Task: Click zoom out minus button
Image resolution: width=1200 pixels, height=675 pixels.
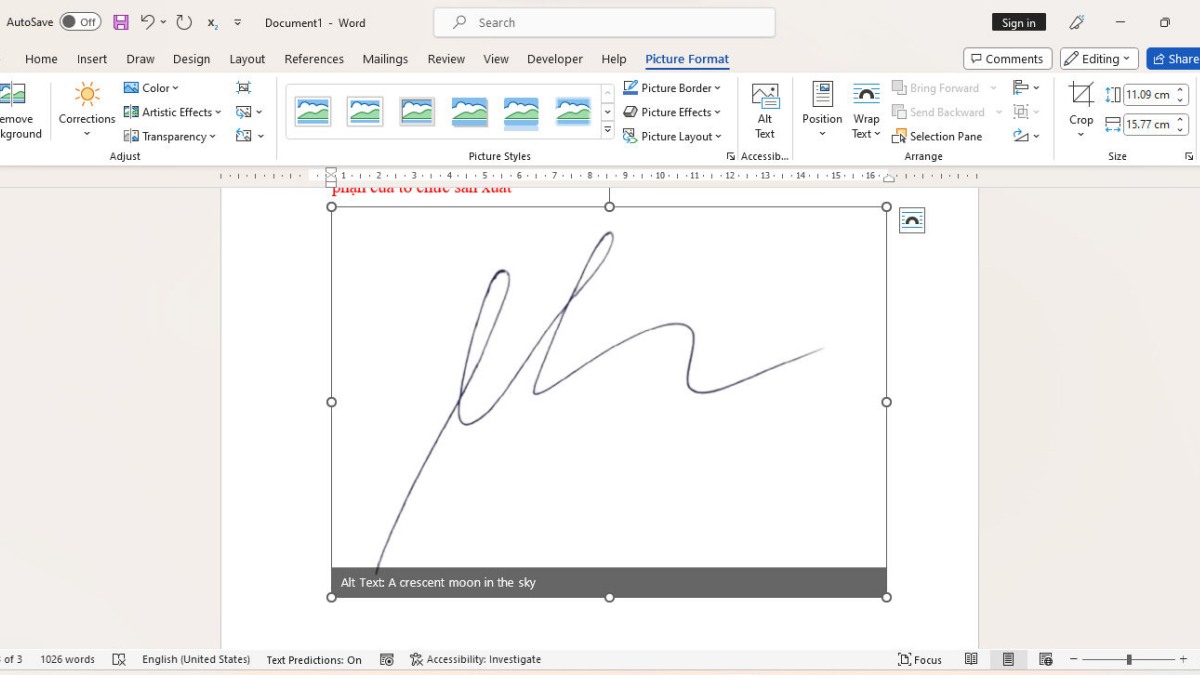Action: pyautogui.click(x=1073, y=660)
